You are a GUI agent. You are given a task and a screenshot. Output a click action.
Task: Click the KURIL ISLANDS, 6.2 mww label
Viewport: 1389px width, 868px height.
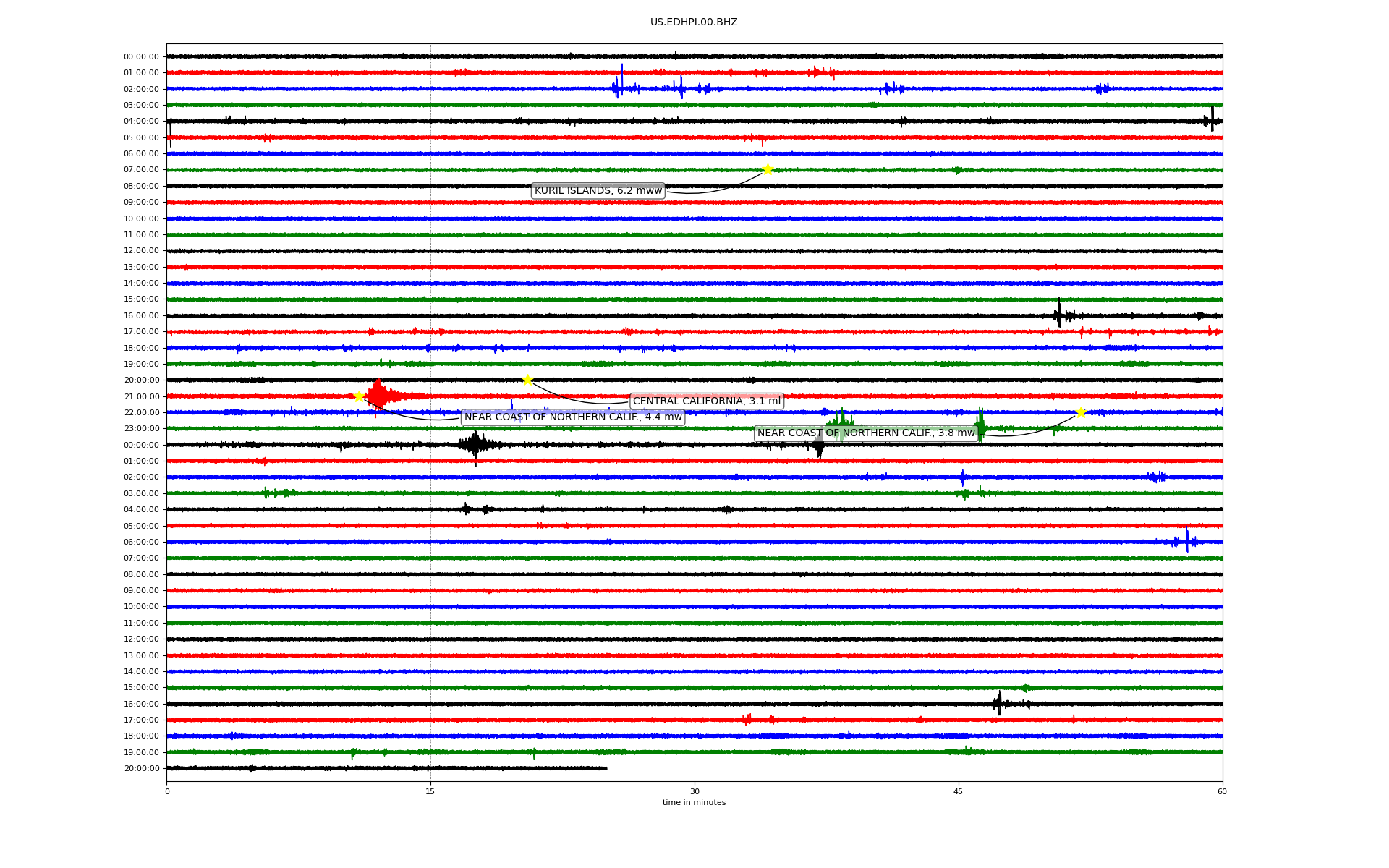coord(598,191)
